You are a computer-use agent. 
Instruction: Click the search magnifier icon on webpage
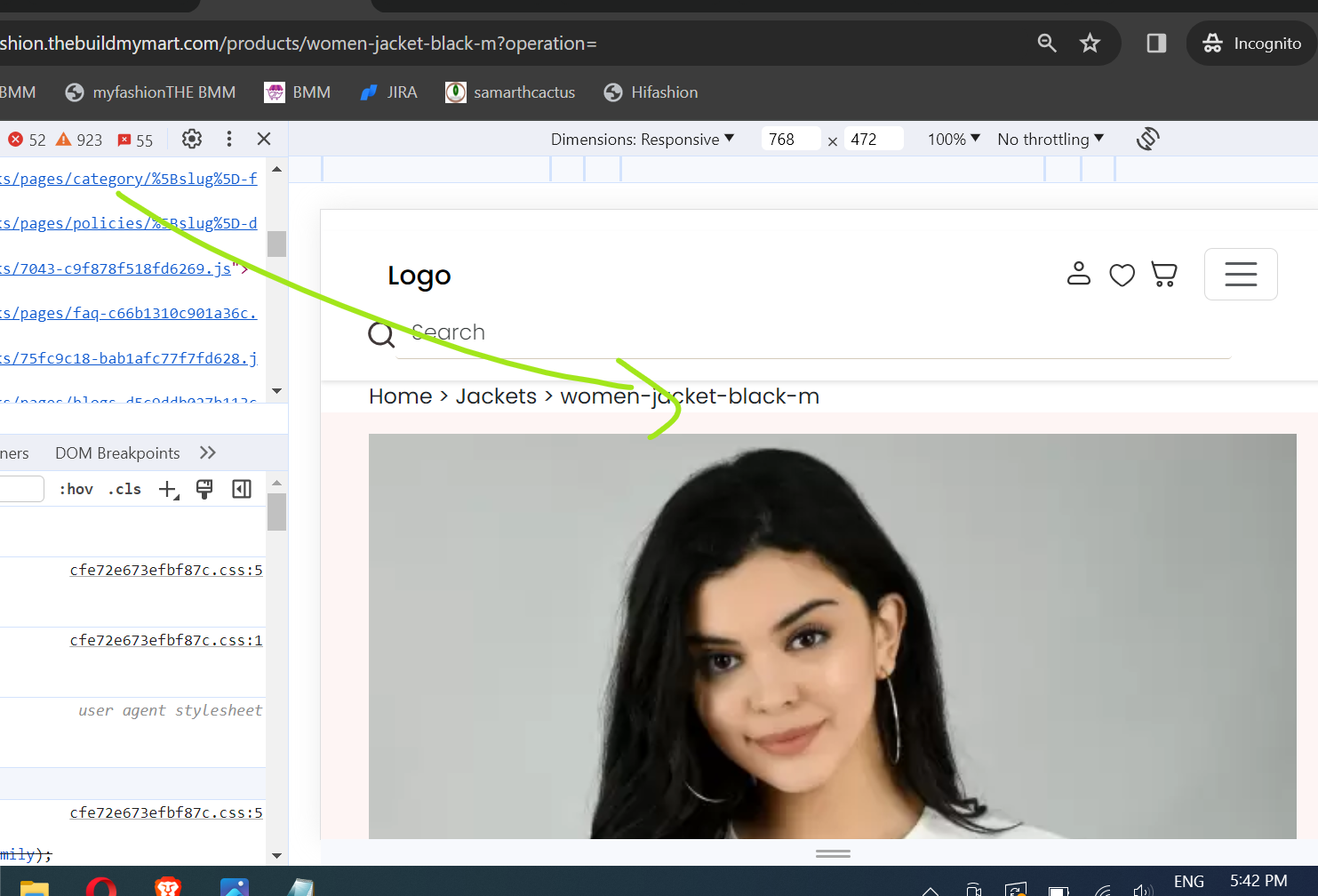coord(381,334)
